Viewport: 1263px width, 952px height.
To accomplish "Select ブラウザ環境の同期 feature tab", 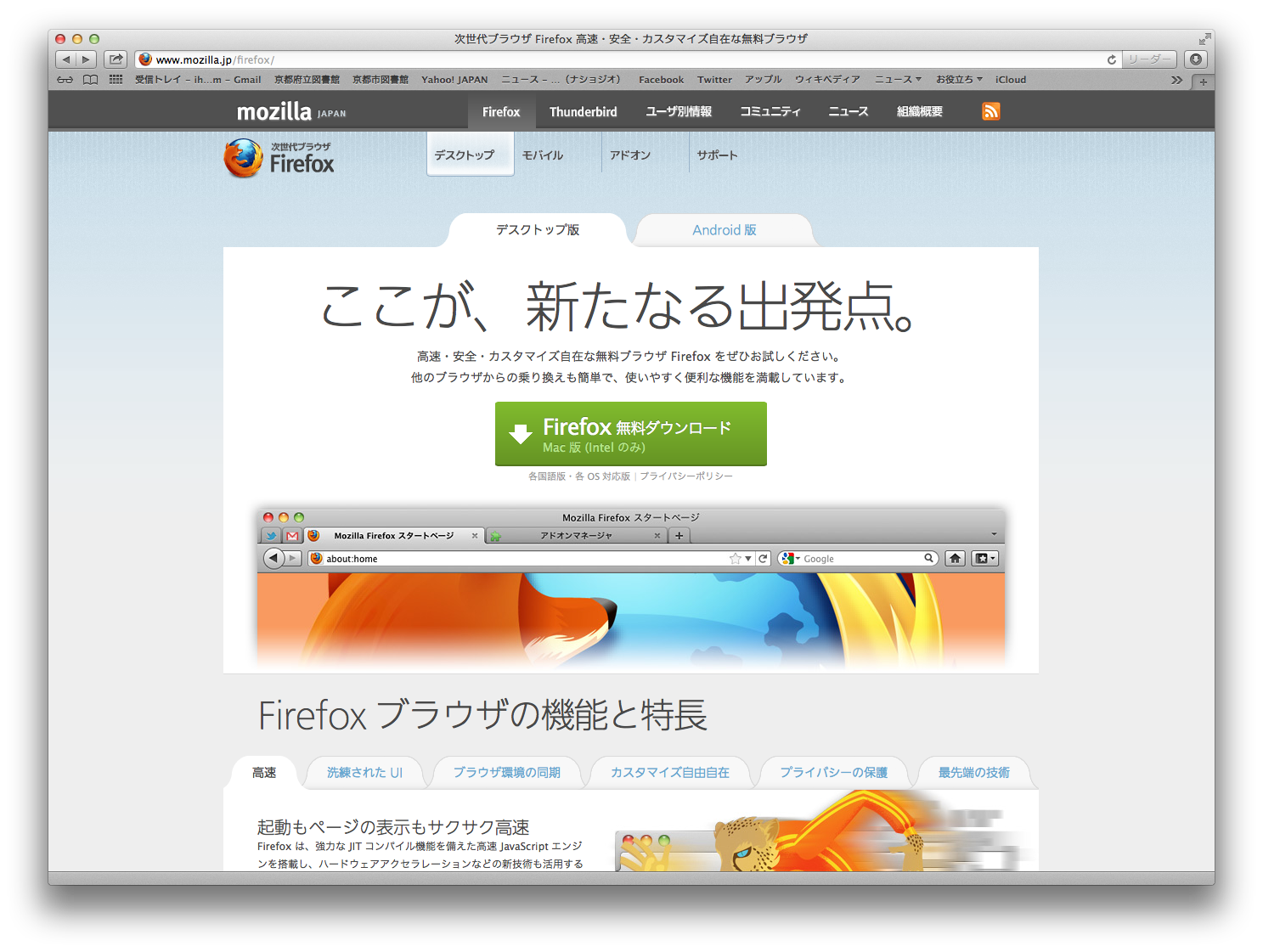I will click(507, 773).
